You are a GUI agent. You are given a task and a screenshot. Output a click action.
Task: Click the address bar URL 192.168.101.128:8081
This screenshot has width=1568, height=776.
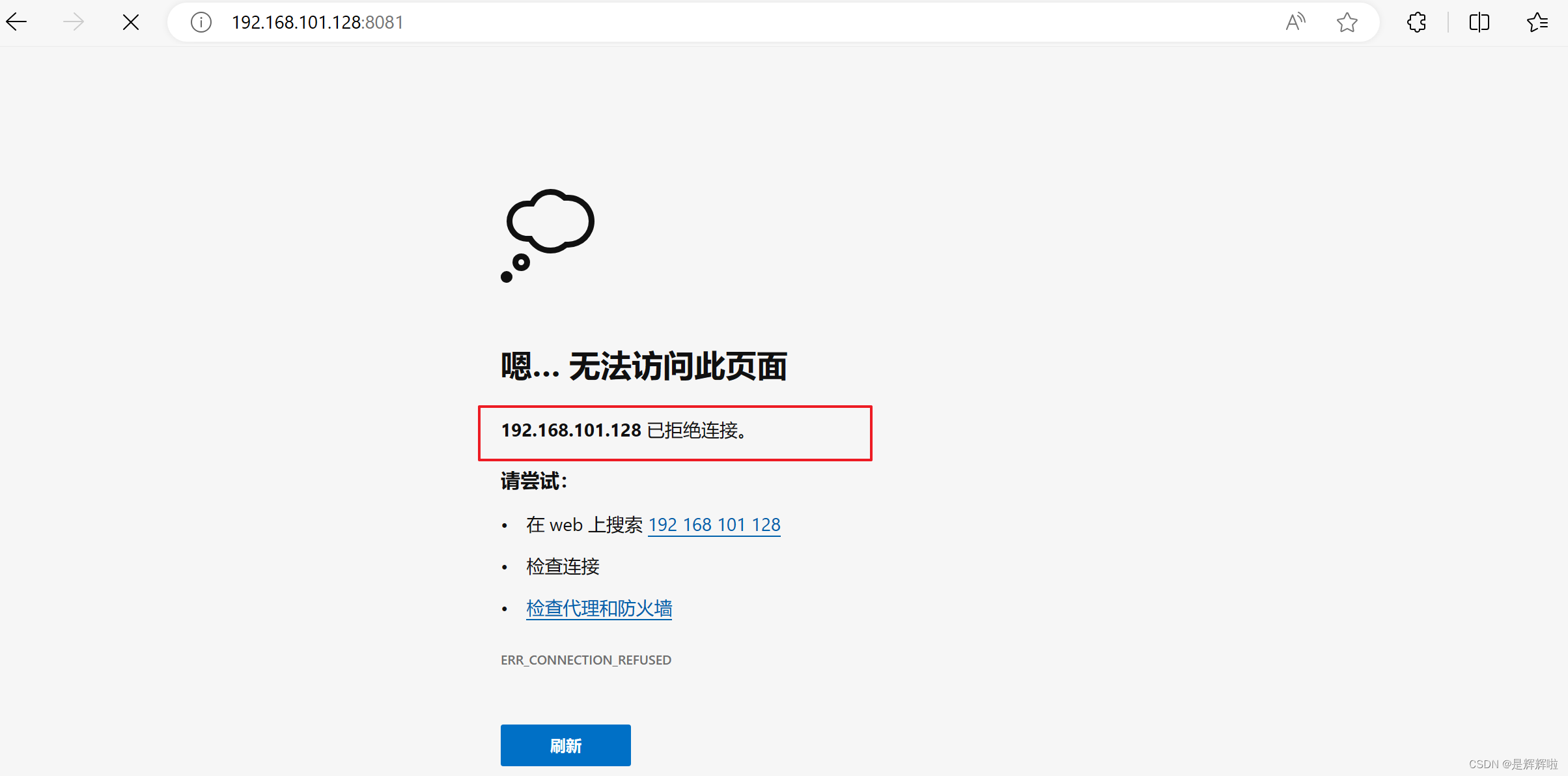coord(318,22)
